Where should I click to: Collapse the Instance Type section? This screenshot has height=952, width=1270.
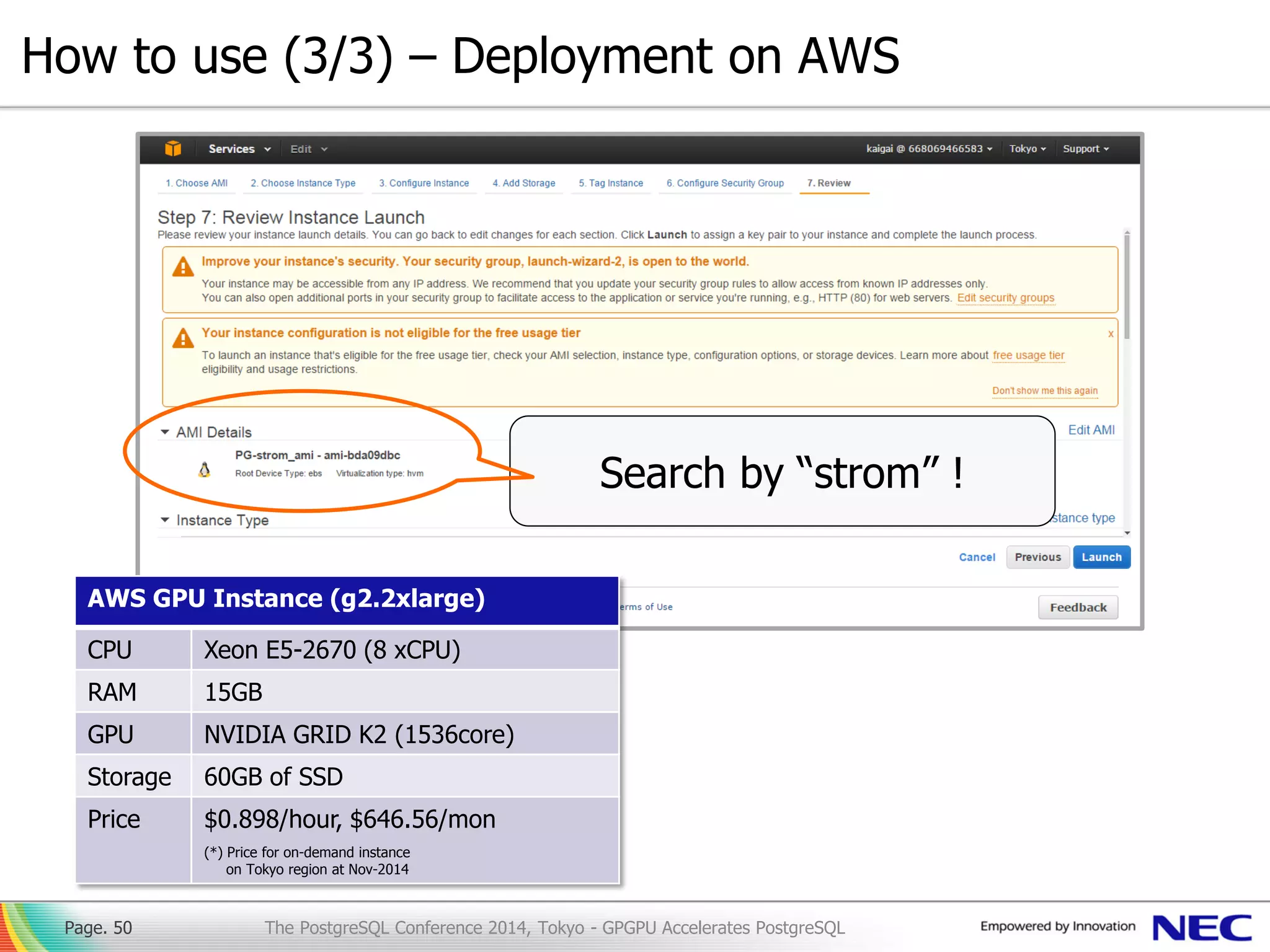tap(165, 520)
